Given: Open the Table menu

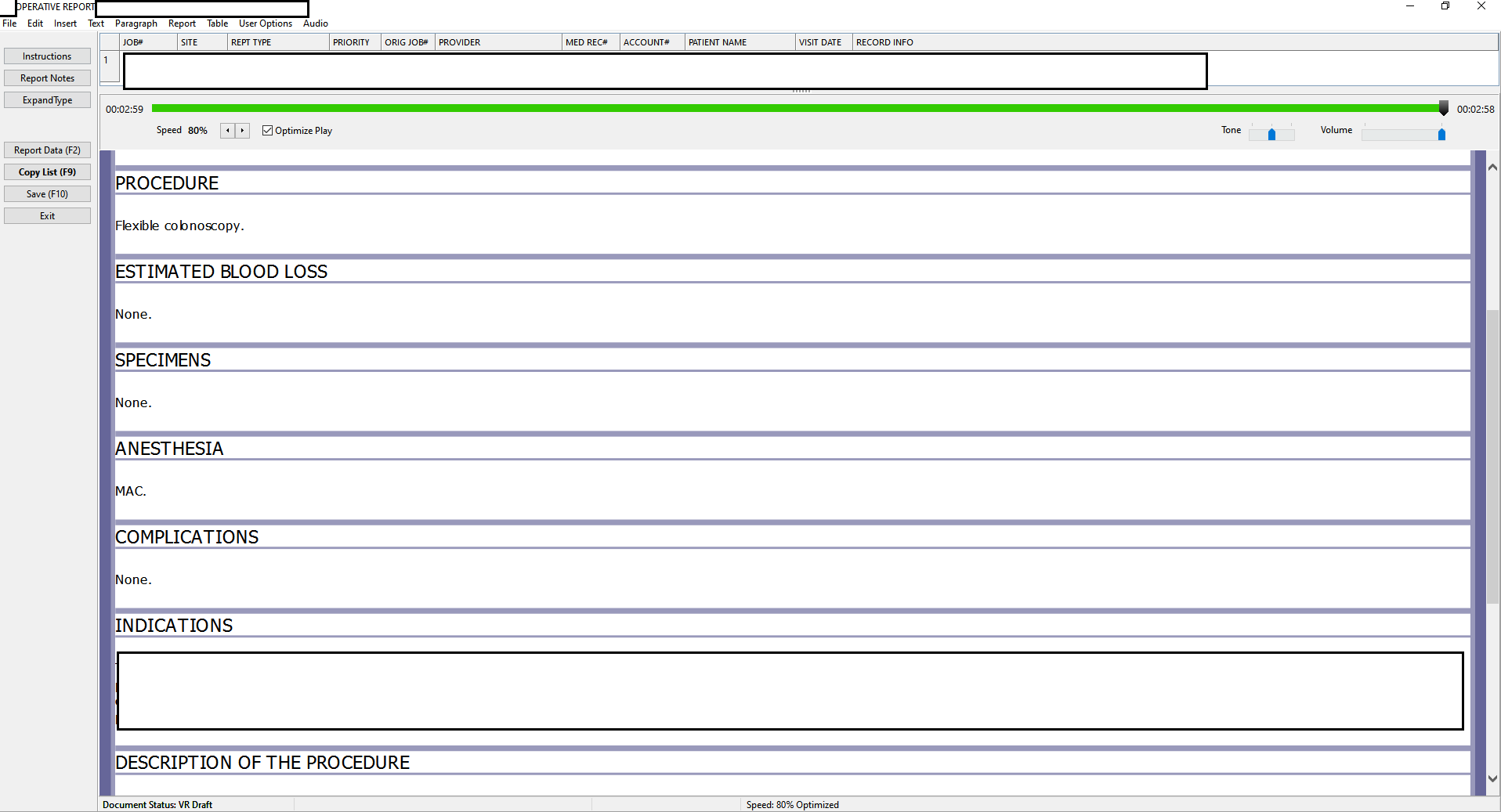Looking at the screenshot, I should click(218, 23).
